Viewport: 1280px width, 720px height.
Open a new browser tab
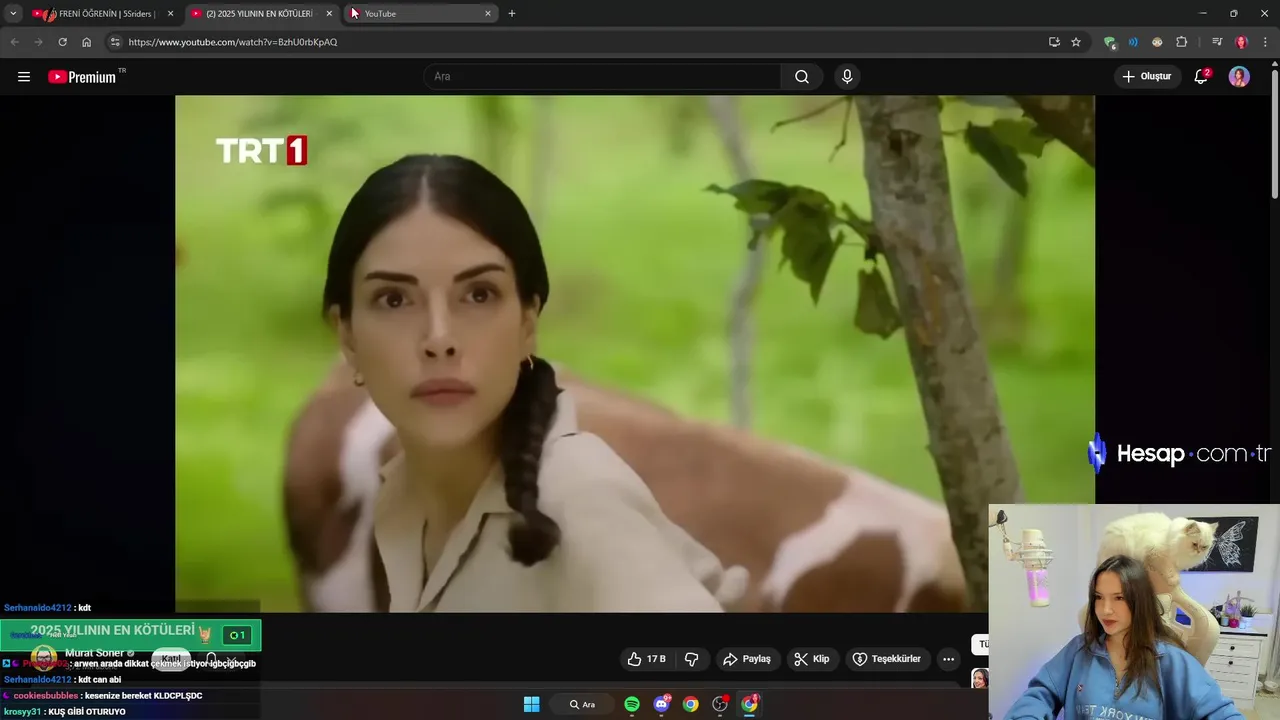coord(512,14)
